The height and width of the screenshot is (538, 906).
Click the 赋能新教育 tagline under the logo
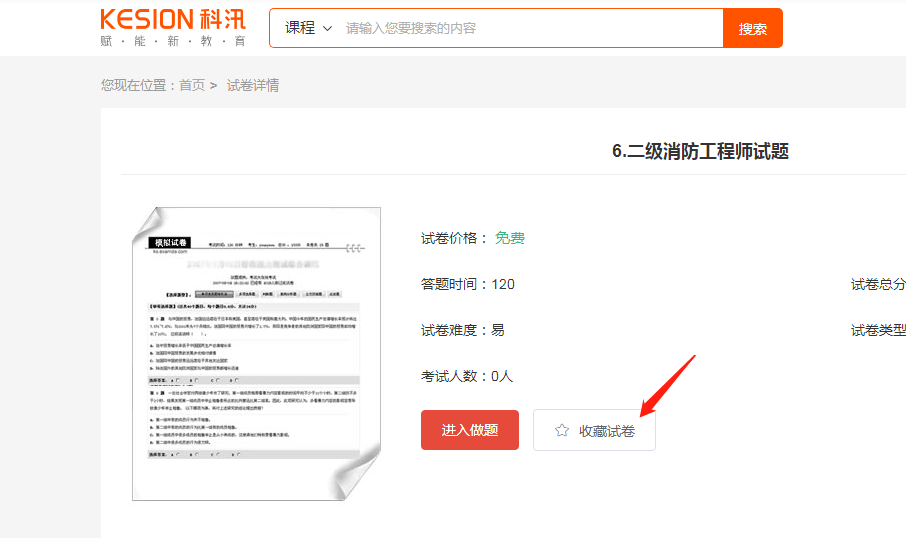click(172, 42)
